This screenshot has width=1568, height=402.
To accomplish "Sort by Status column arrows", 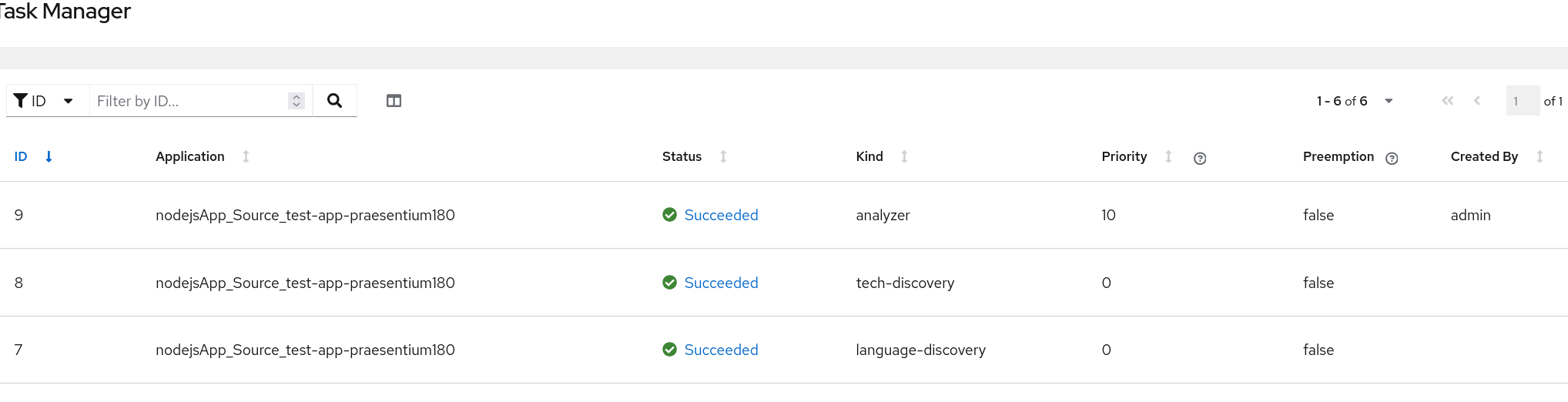I will pyautogui.click(x=723, y=156).
